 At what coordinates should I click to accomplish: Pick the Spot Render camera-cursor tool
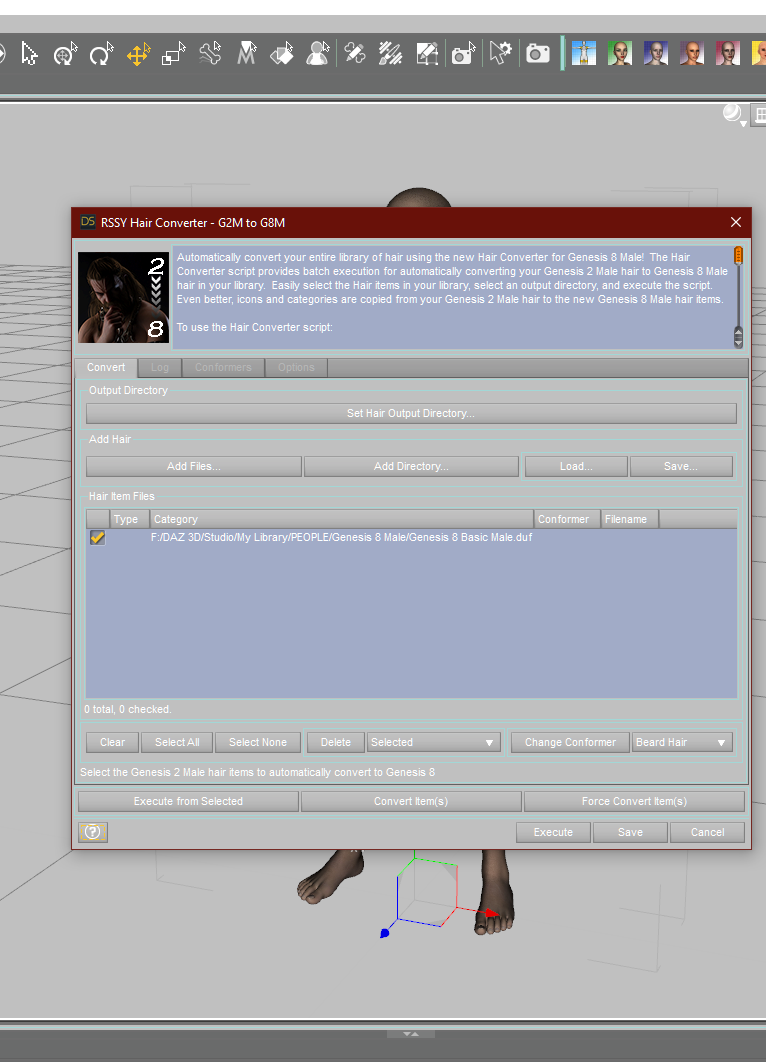(464, 54)
